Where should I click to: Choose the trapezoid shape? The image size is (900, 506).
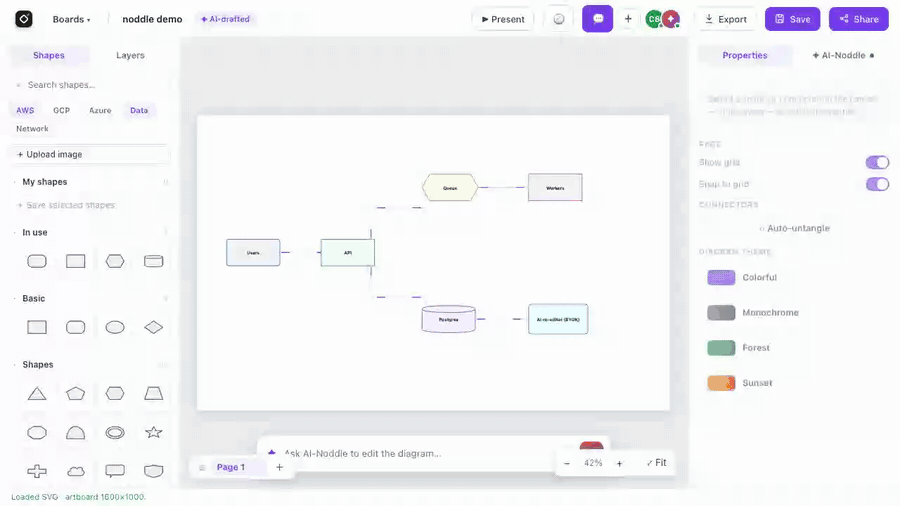click(153, 394)
